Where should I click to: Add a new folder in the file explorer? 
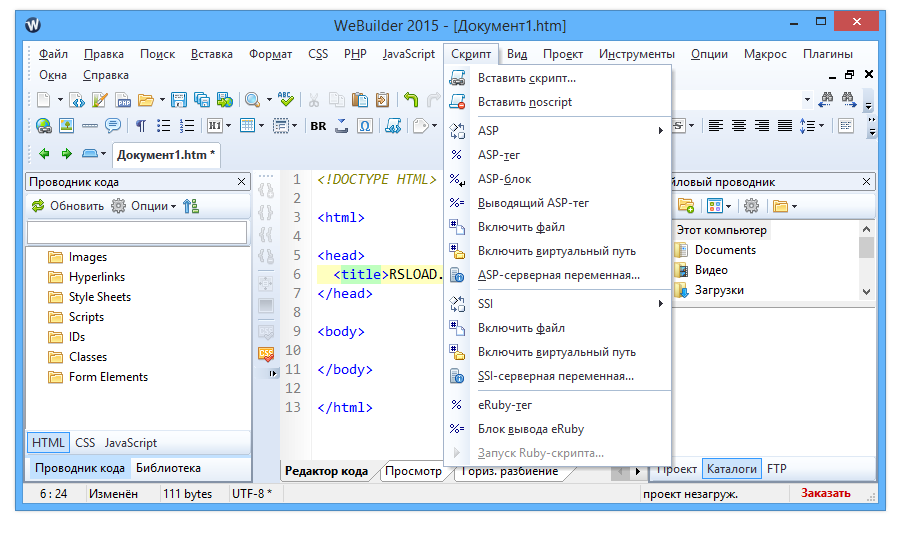click(686, 205)
